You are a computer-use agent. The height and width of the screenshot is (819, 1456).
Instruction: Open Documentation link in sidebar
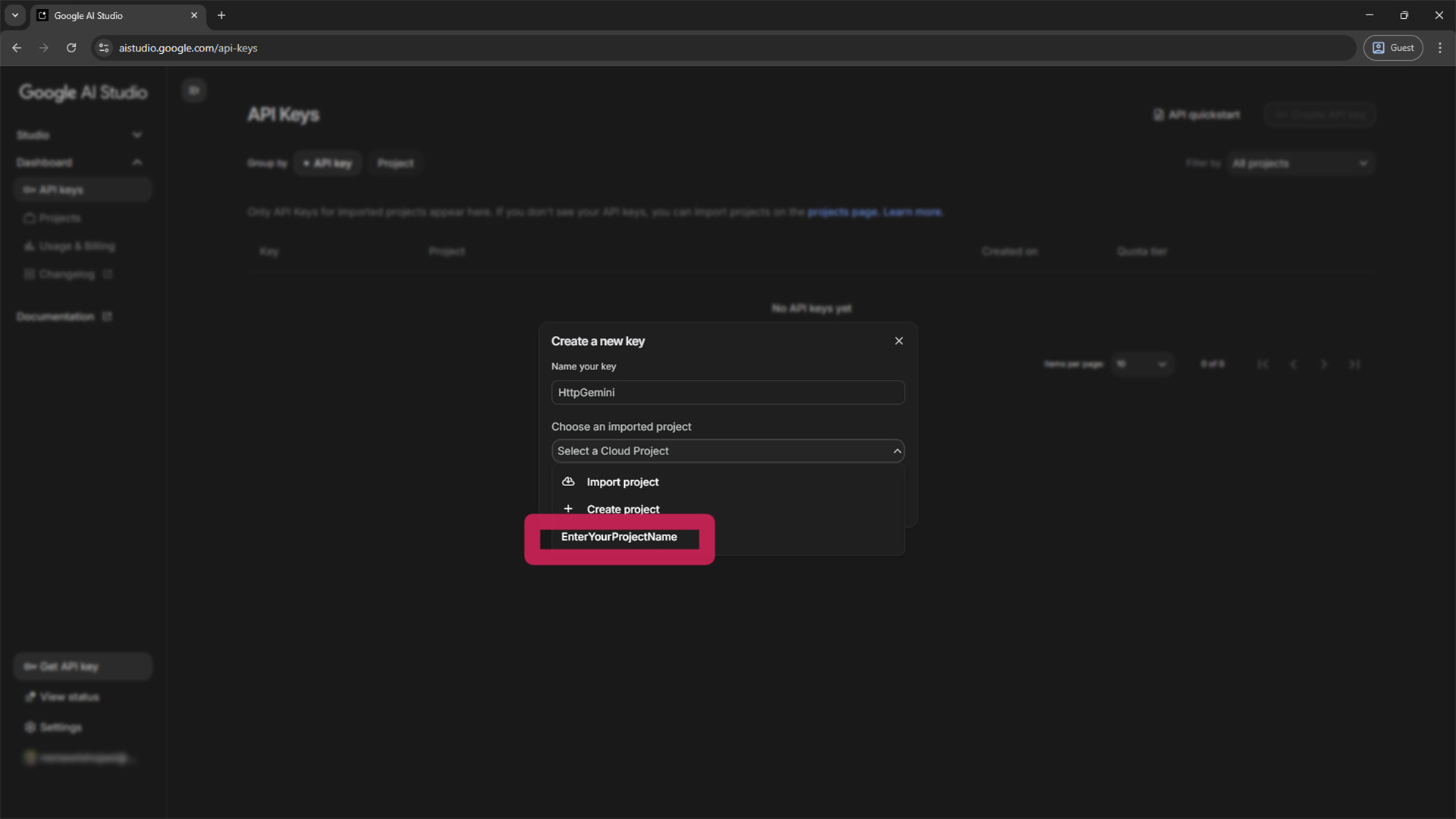64,316
